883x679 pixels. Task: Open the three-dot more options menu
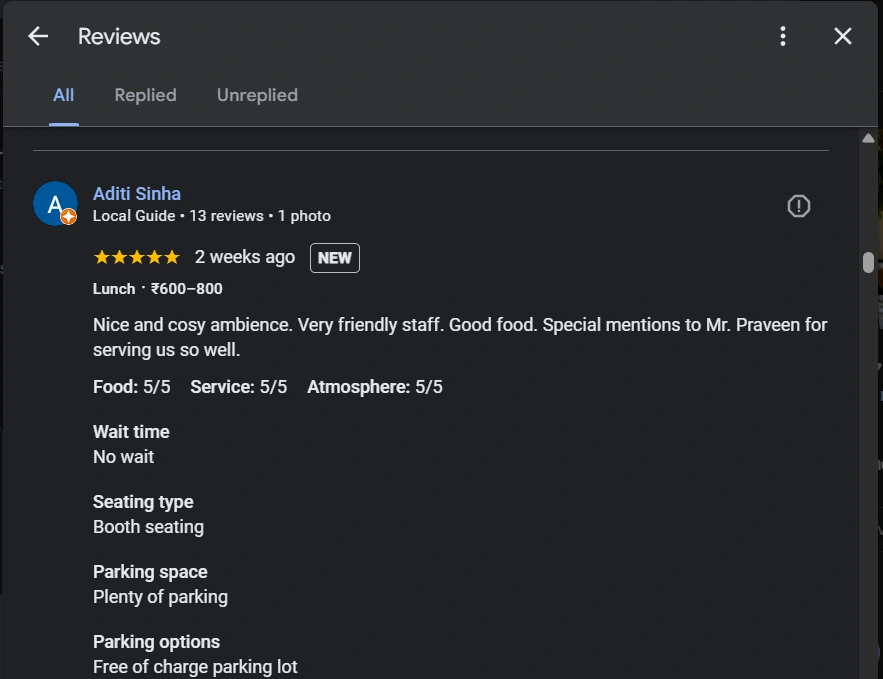pos(783,36)
